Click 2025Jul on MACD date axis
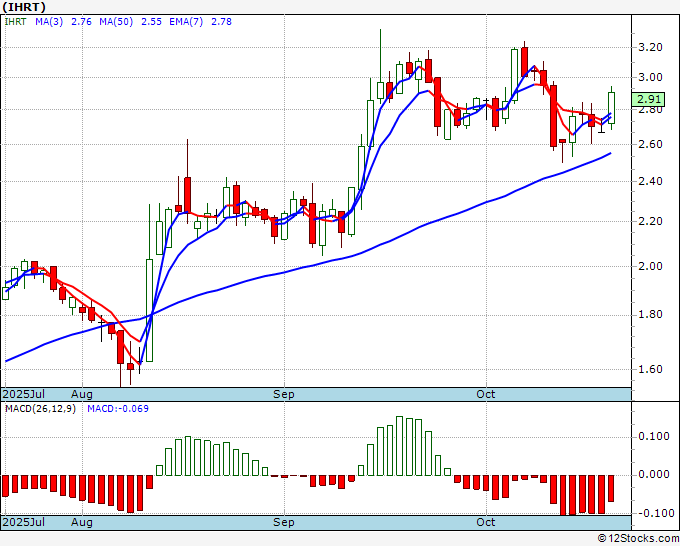The image size is (680, 546). [x=24, y=522]
